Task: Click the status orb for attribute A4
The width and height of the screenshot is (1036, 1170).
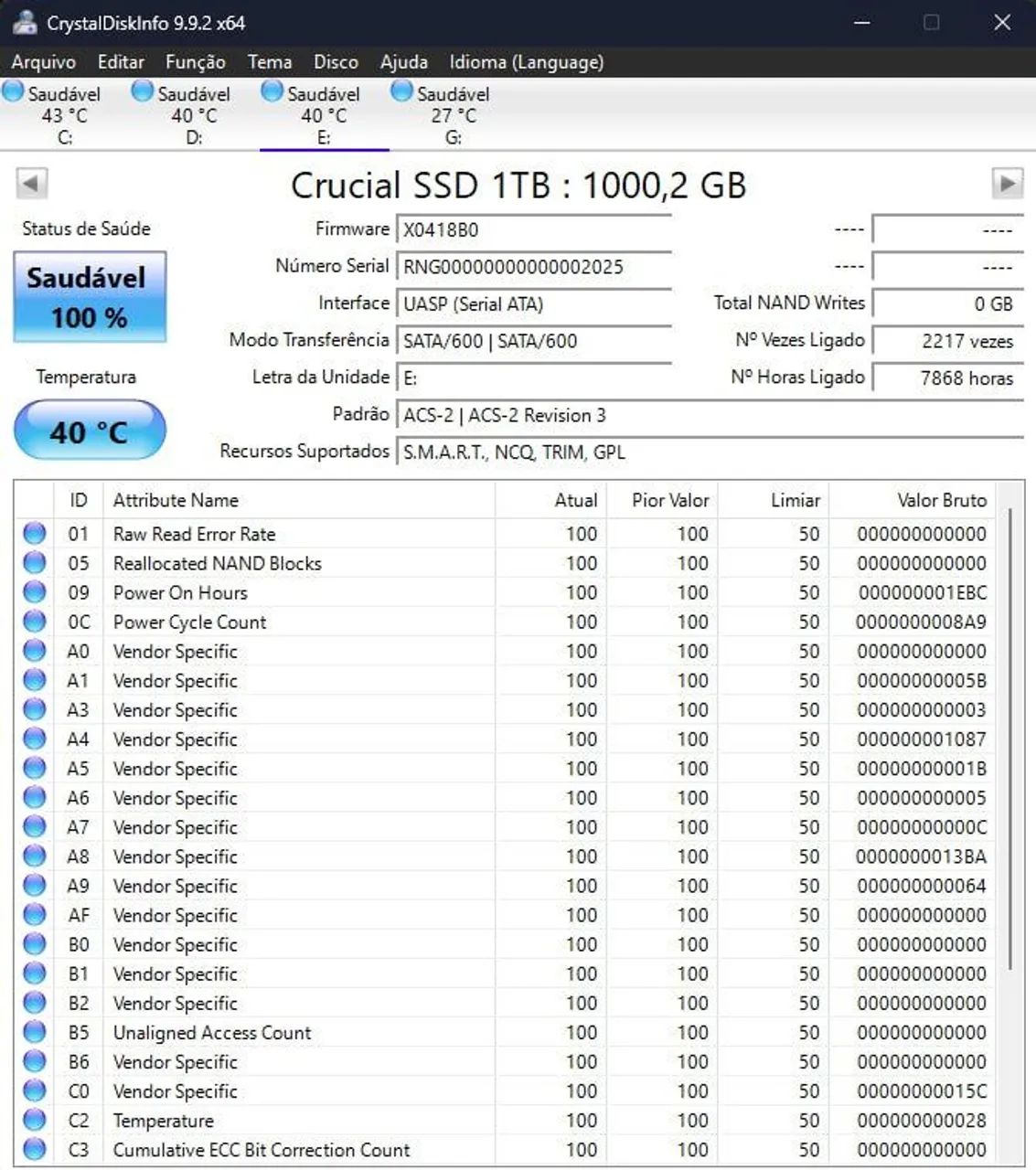Action: point(35,738)
